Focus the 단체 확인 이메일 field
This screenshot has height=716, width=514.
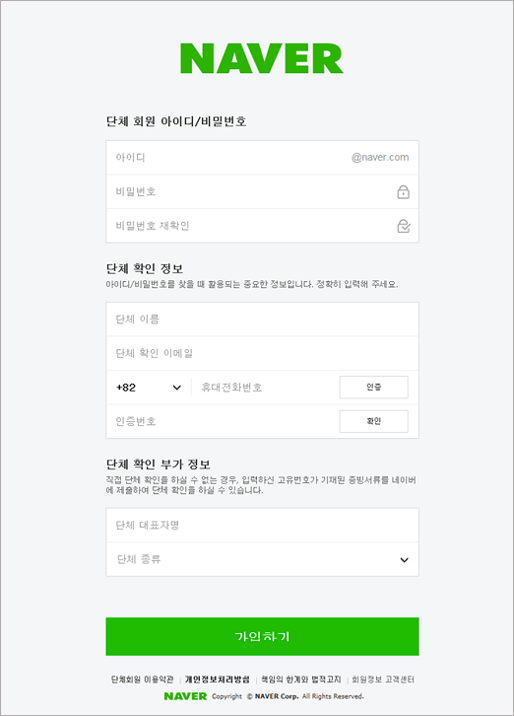262,353
